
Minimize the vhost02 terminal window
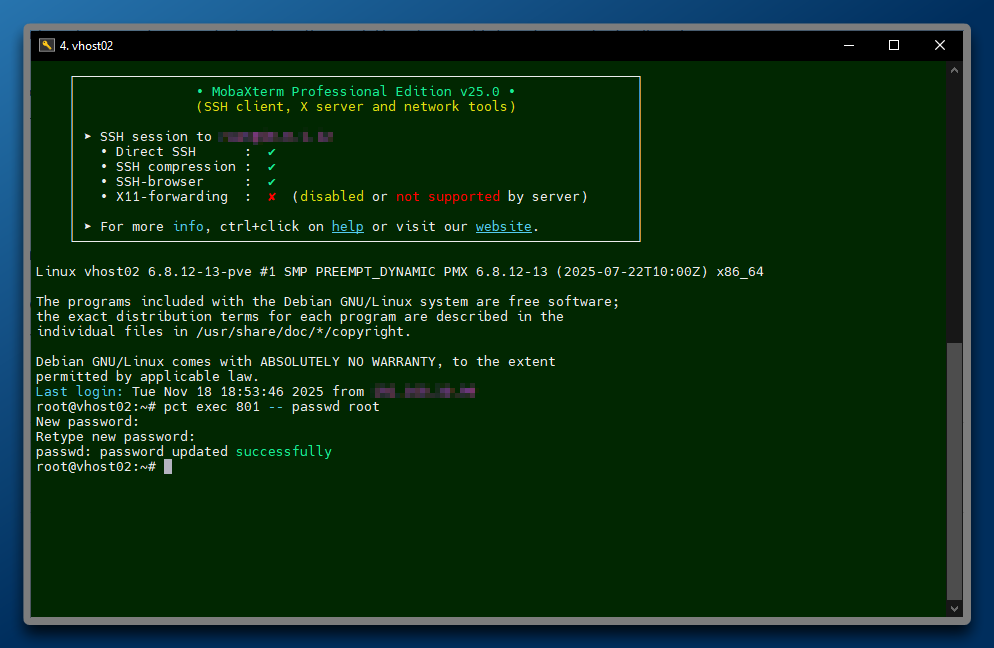(x=848, y=45)
